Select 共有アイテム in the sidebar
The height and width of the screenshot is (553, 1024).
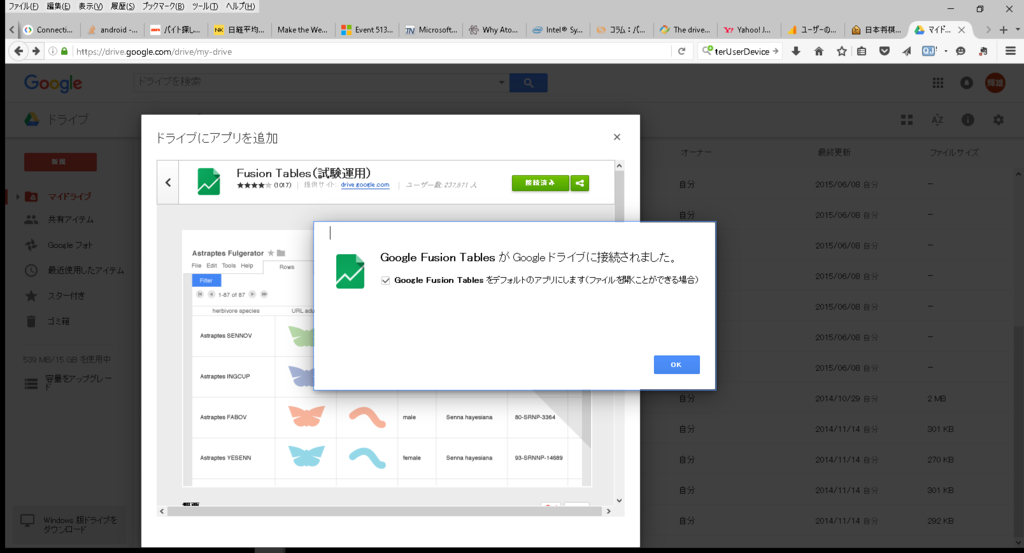(70, 220)
